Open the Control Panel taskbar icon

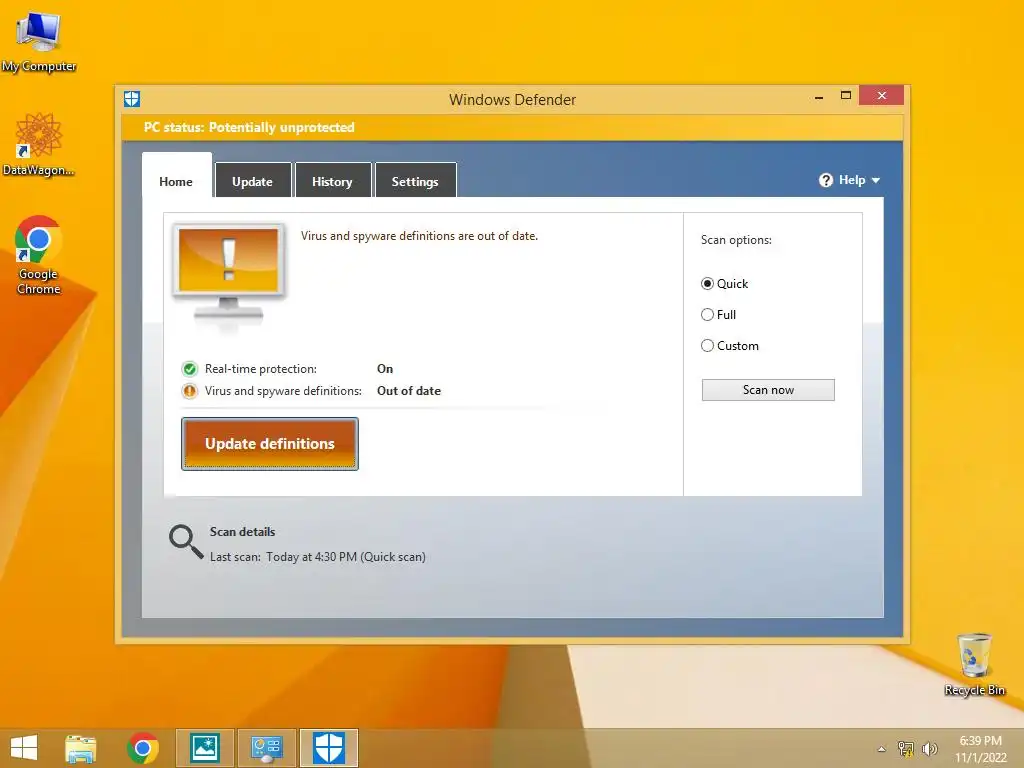[x=266, y=748]
